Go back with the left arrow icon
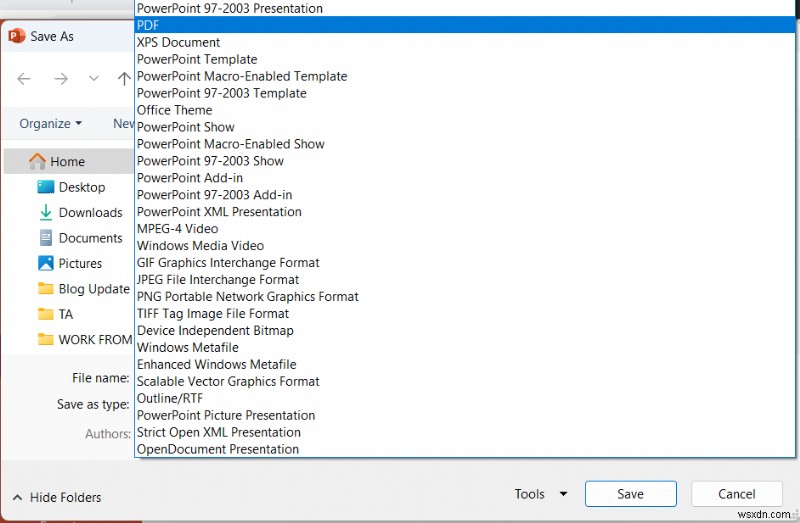 click(x=24, y=79)
